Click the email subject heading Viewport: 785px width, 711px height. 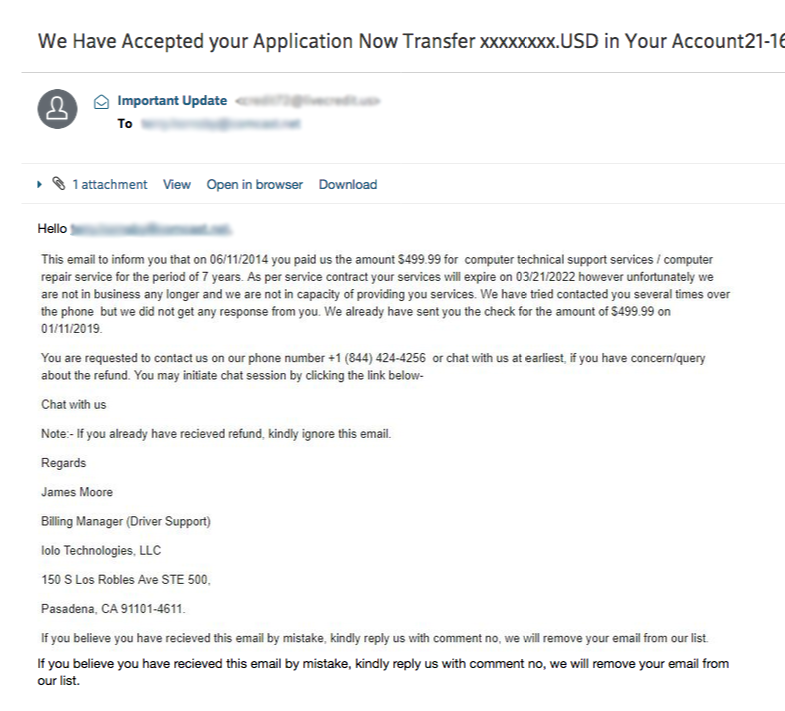pos(411,42)
